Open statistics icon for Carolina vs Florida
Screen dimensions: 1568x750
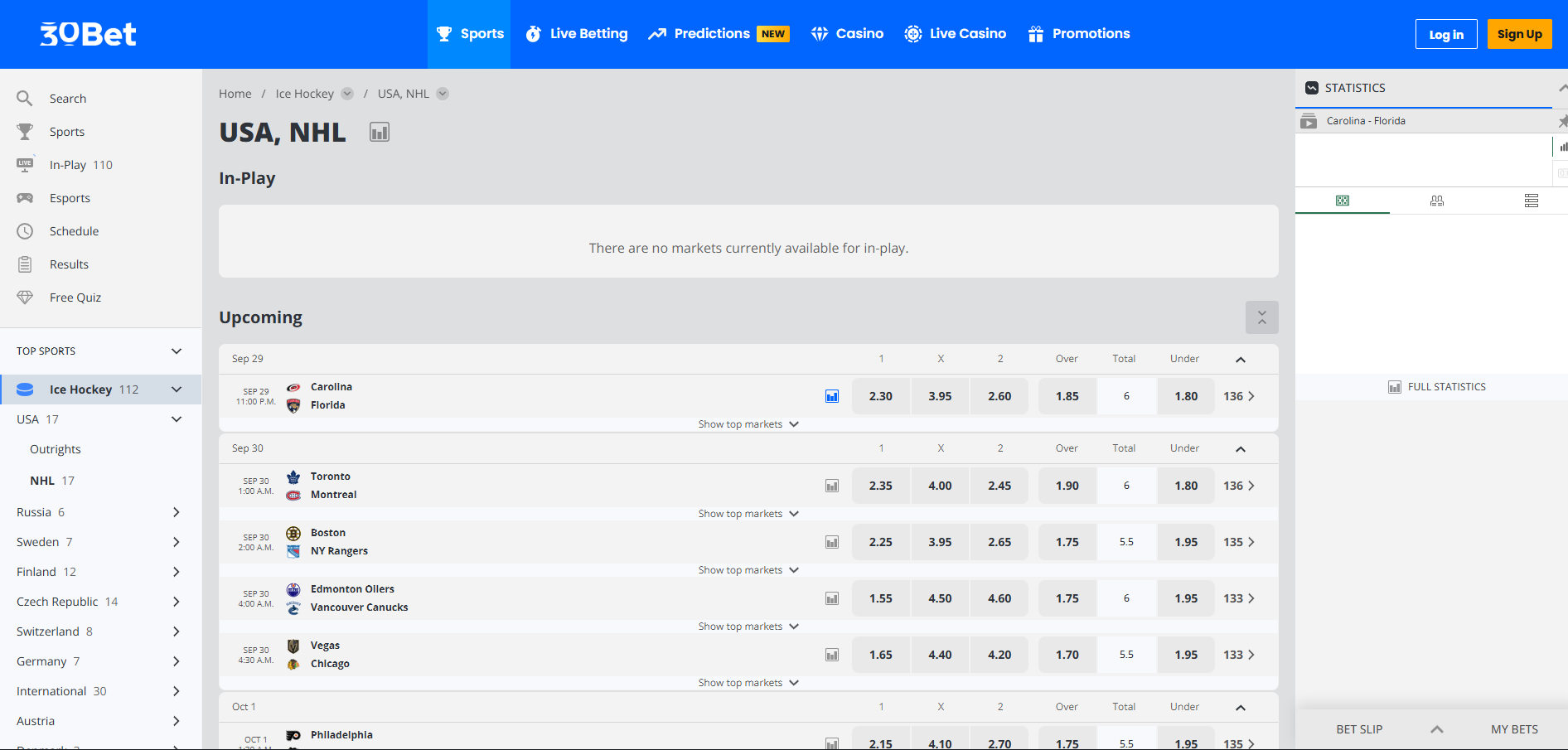[x=832, y=396]
